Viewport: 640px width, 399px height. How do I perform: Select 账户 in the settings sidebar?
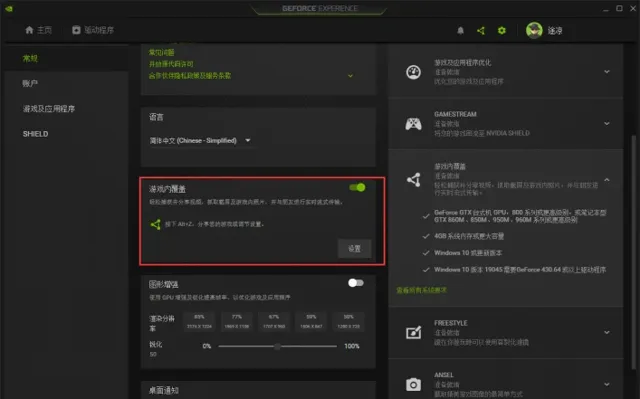pyautogui.click(x=30, y=83)
